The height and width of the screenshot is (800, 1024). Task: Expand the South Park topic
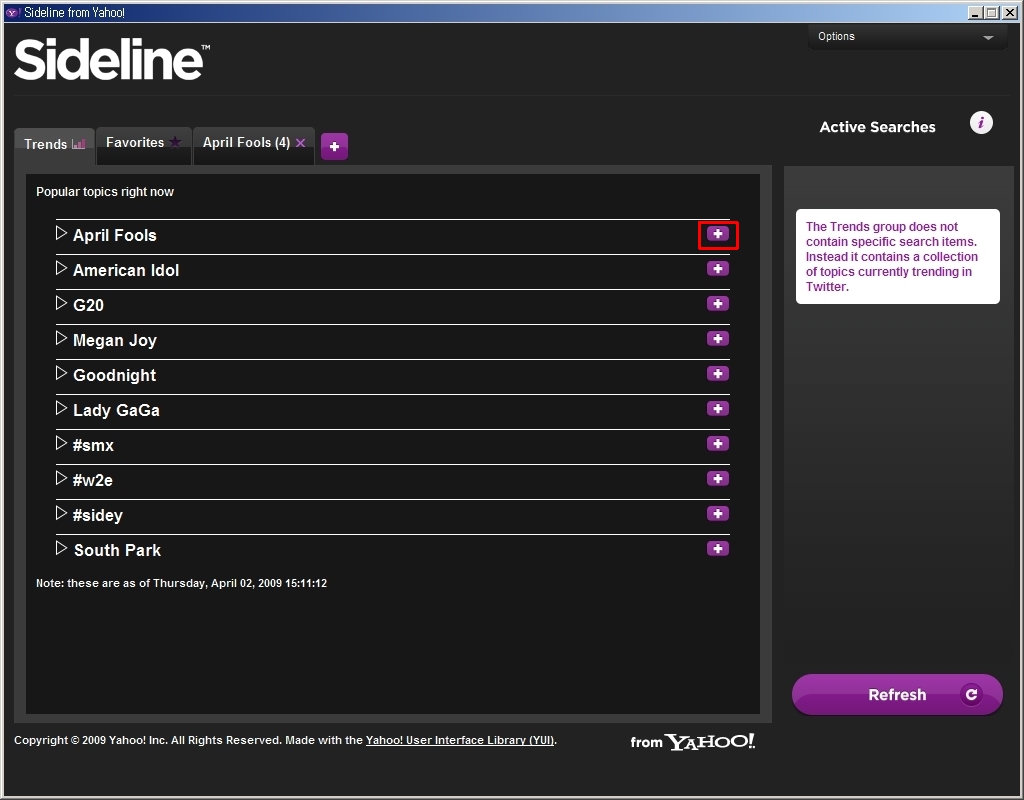61,548
